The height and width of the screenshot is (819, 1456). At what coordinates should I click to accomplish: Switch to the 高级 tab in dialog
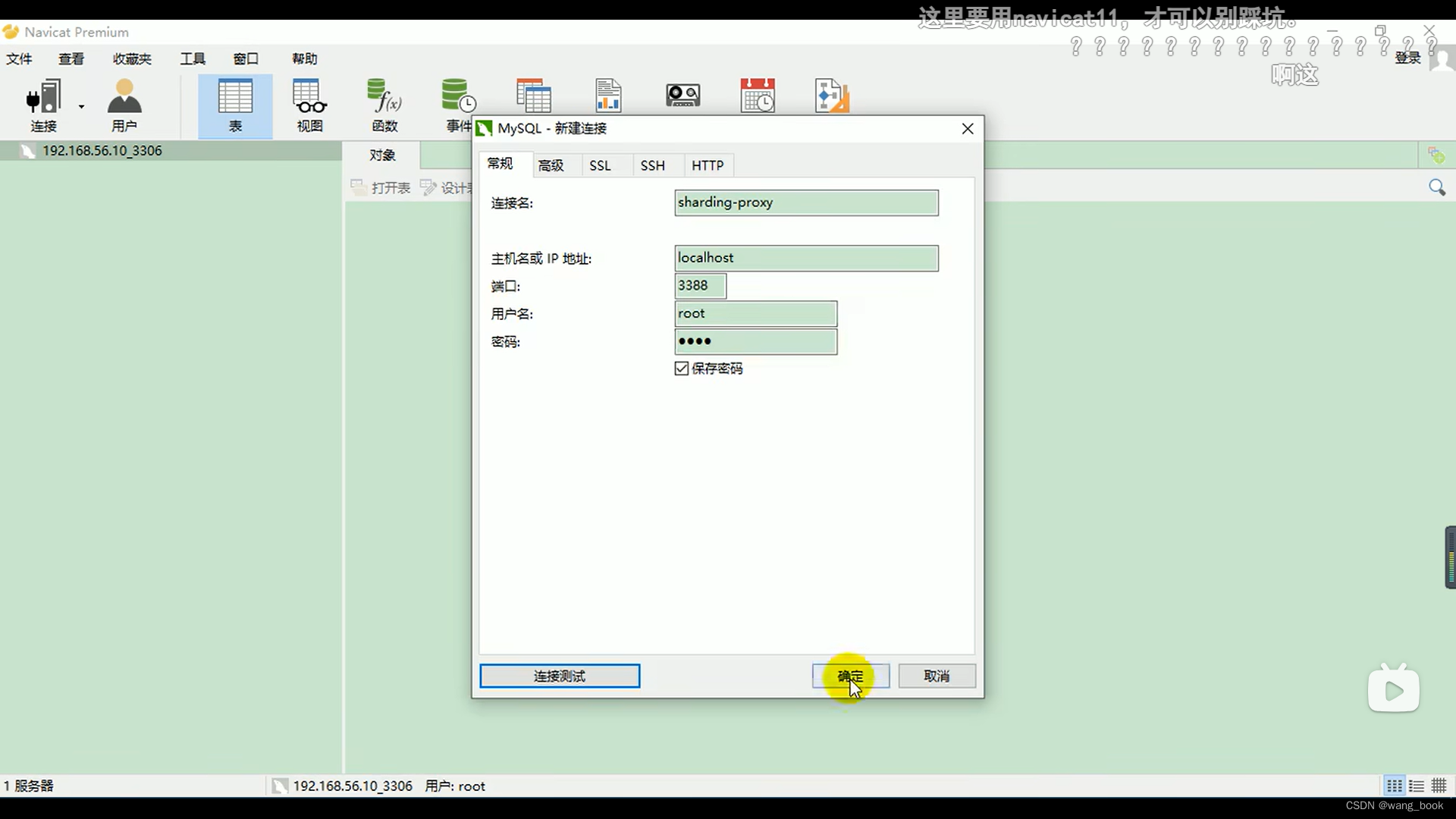click(x=551, y=165)
